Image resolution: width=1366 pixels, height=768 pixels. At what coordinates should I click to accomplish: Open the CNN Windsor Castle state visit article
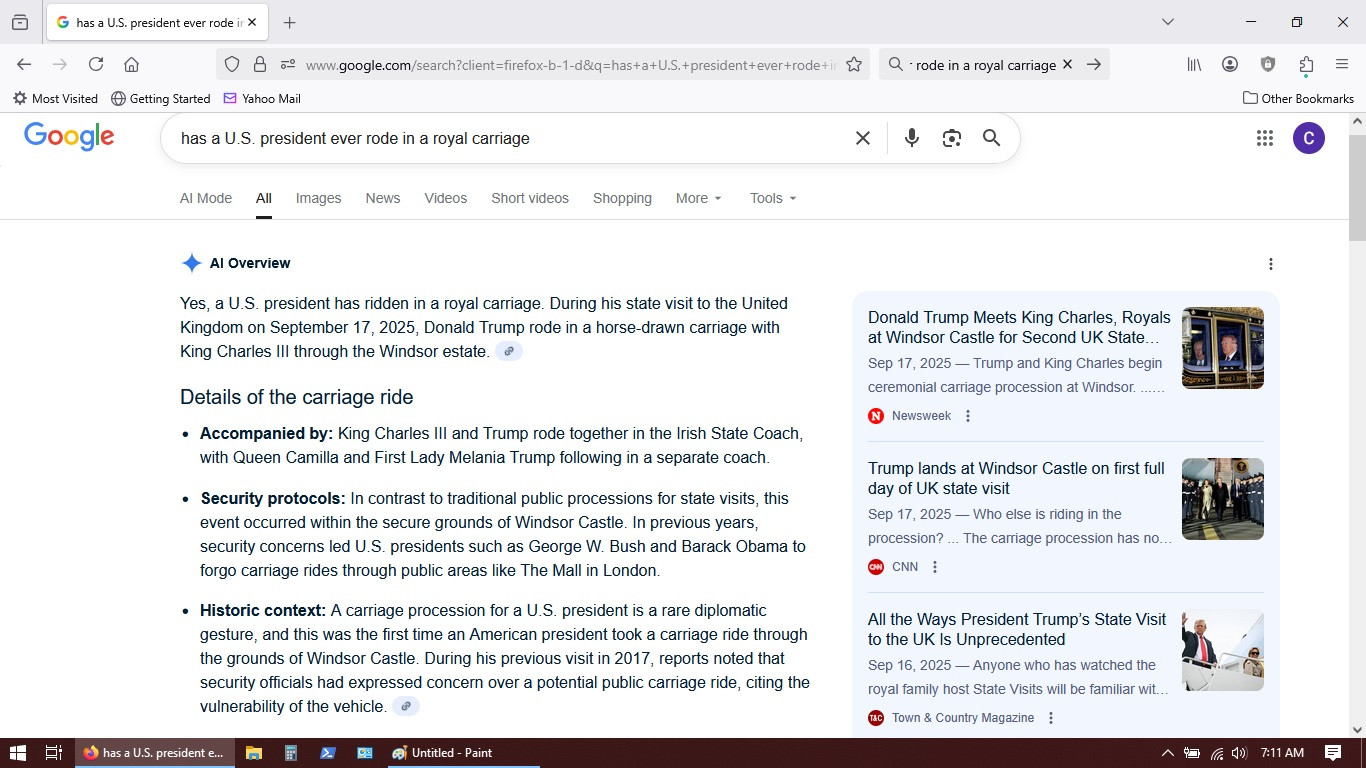pos(1016,478)
